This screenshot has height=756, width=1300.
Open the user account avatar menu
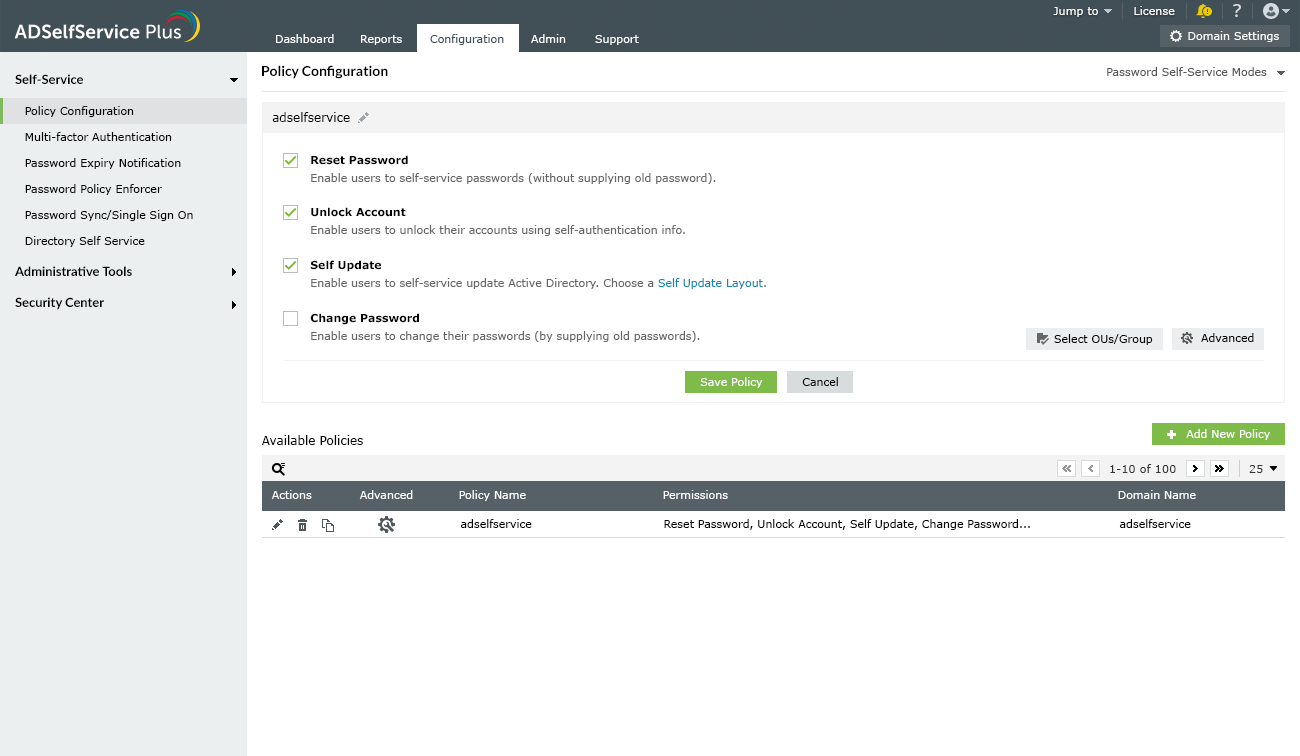pyautogui.click(x=1276, y=11)
